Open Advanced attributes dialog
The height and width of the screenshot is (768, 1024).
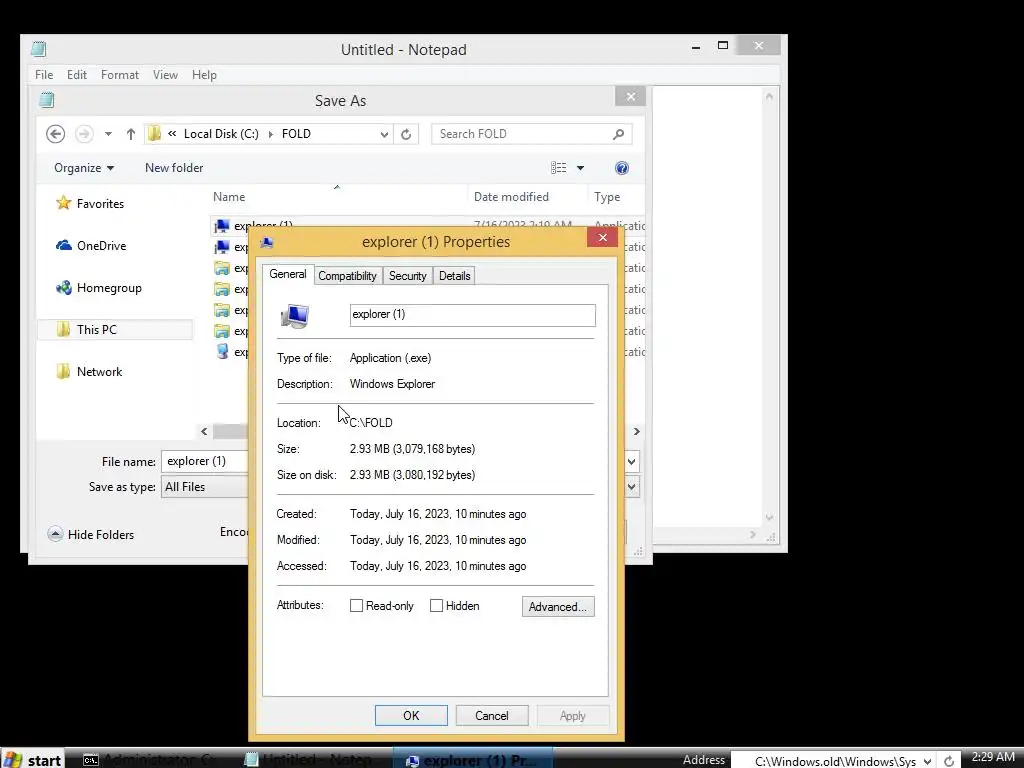(x=558, y=607)
